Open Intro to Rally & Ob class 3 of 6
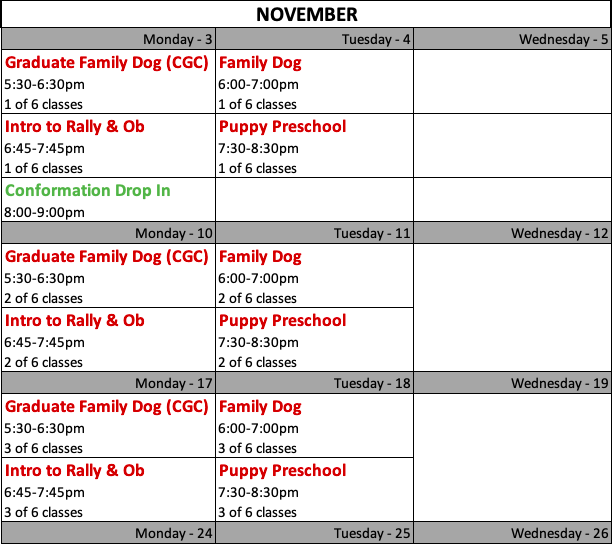The width and height of the screenshot is (613, 544). 75,471
